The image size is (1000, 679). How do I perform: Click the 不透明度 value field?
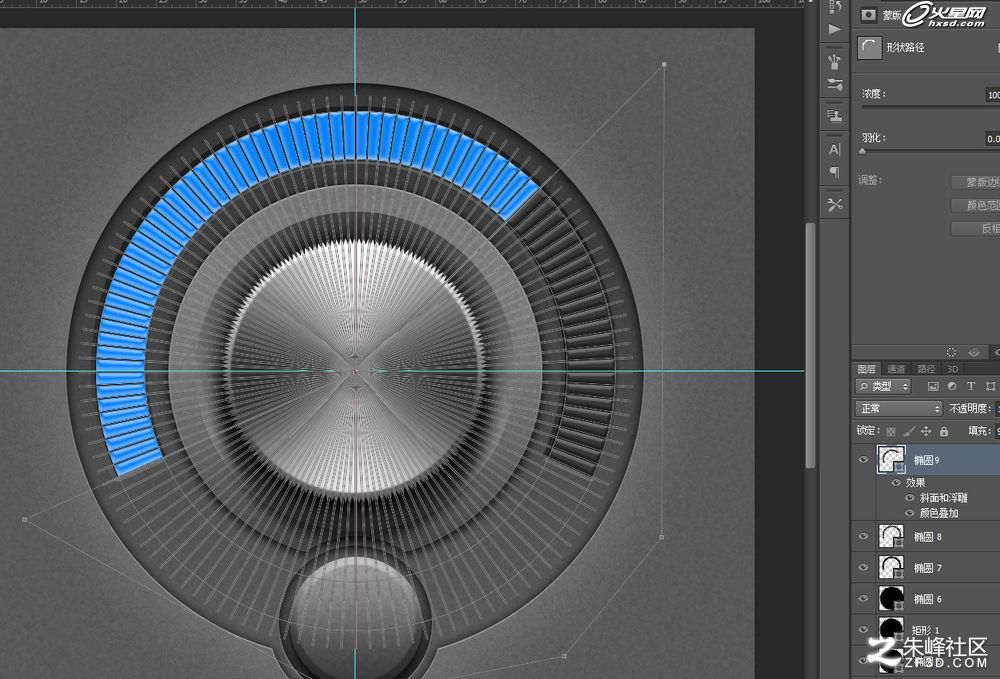[x=997, y=409]
